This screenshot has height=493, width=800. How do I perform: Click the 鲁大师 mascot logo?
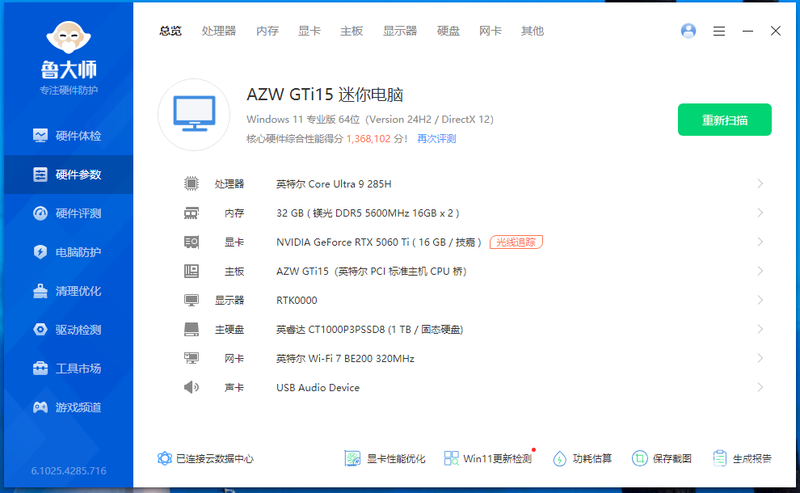point(68,37)
